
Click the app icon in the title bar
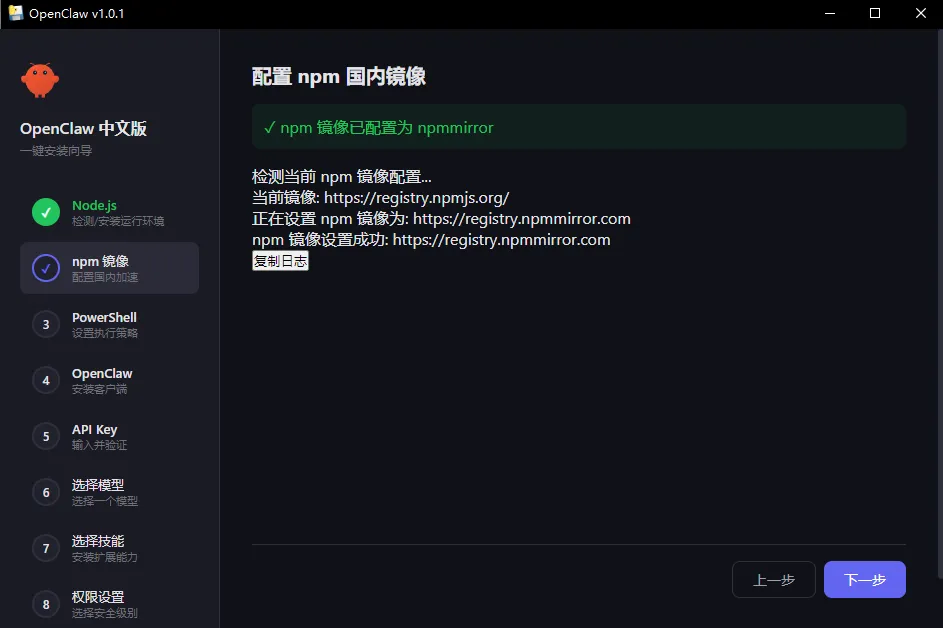[x=16, y=13]
